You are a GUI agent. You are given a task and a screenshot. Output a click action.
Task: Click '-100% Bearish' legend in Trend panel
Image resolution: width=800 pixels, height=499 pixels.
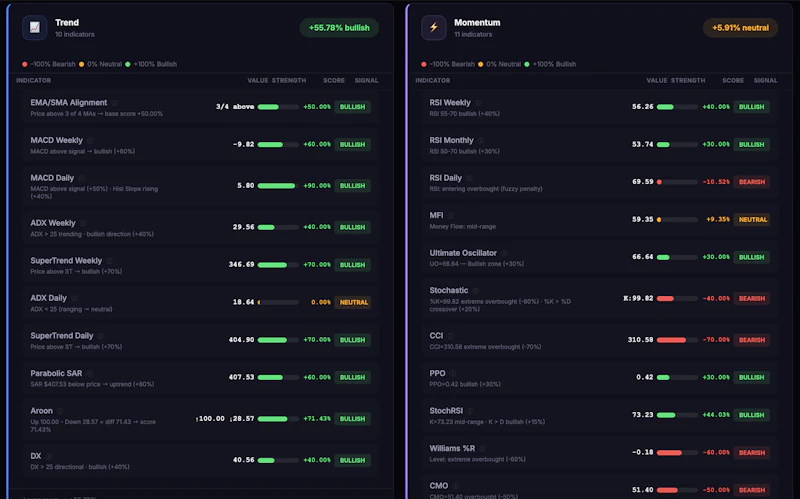click(48, 64)
